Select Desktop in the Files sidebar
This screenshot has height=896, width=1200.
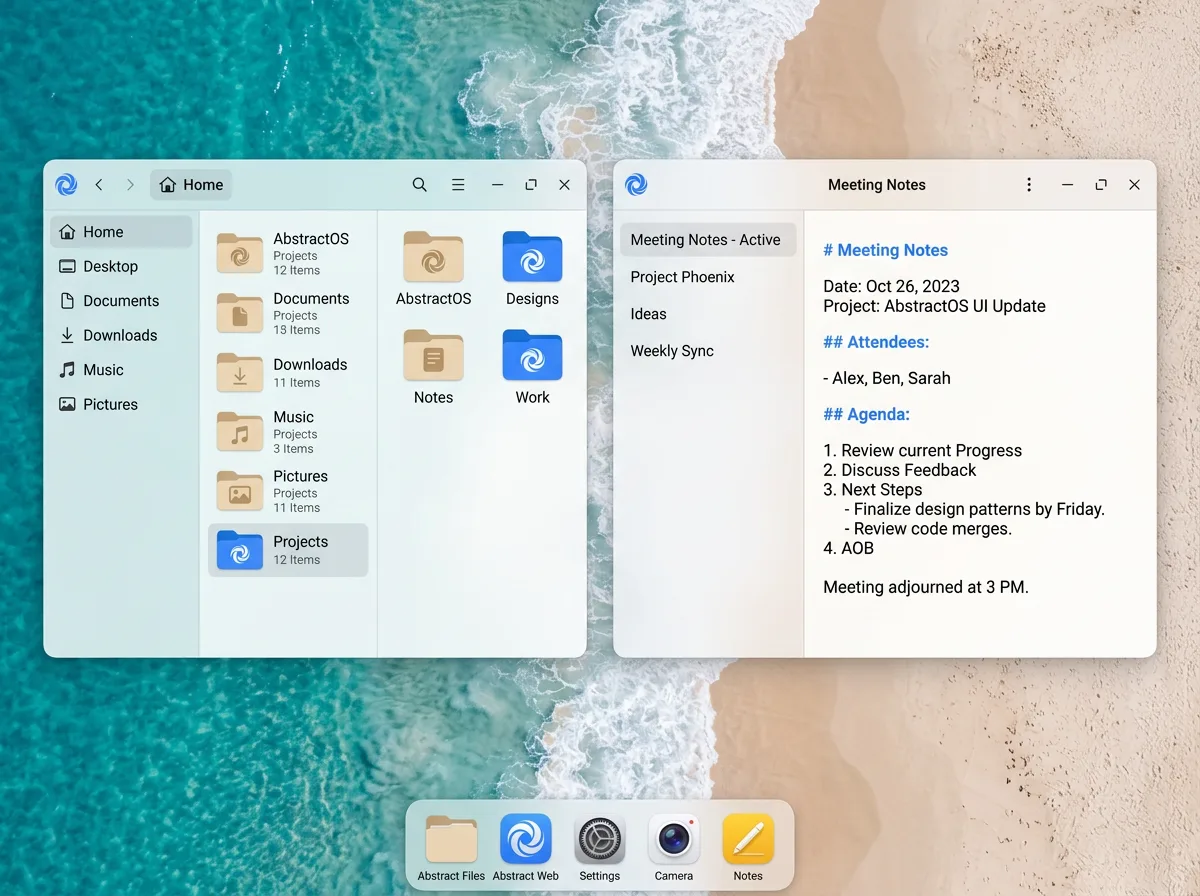coord(121,266)
